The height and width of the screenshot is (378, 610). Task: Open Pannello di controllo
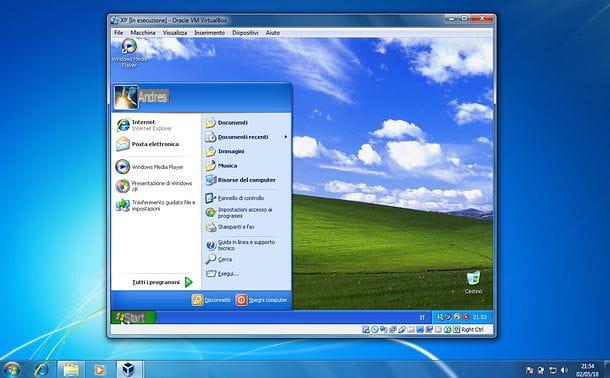point(235,198)
